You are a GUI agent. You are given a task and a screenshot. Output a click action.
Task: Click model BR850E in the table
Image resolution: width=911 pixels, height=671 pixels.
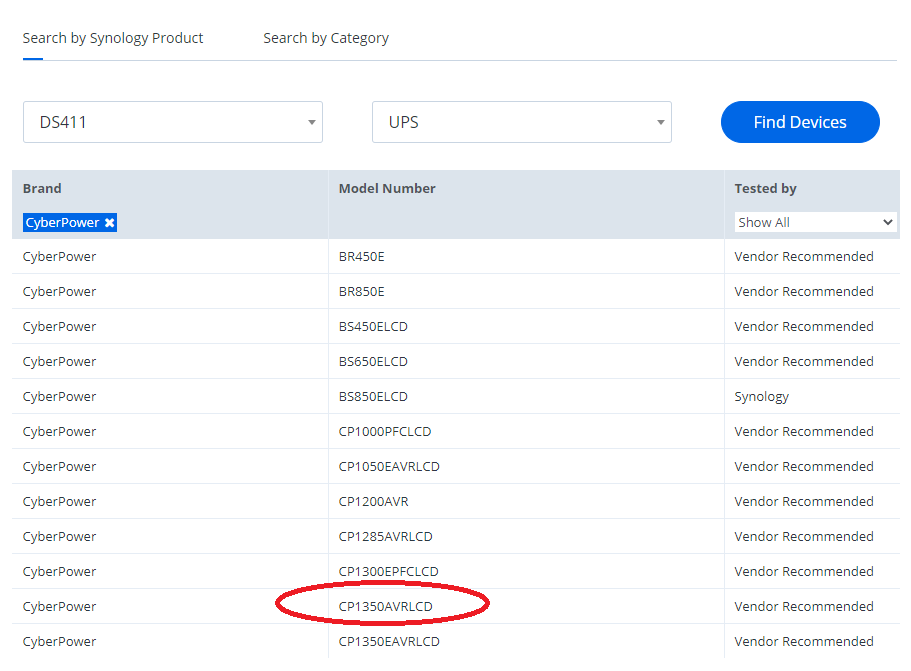click(361, 292)
